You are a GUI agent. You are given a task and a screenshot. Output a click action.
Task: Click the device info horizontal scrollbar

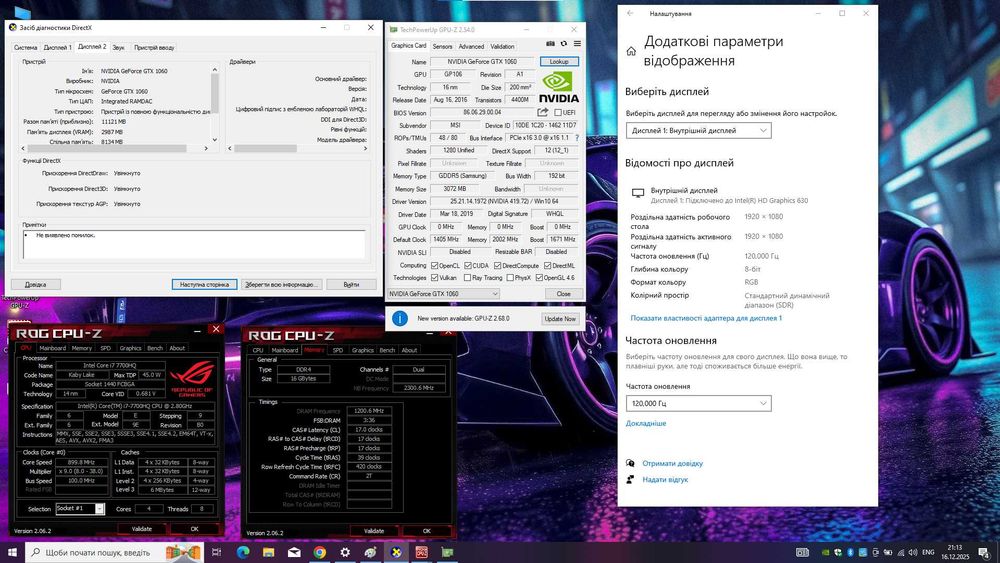click(116, 148)
